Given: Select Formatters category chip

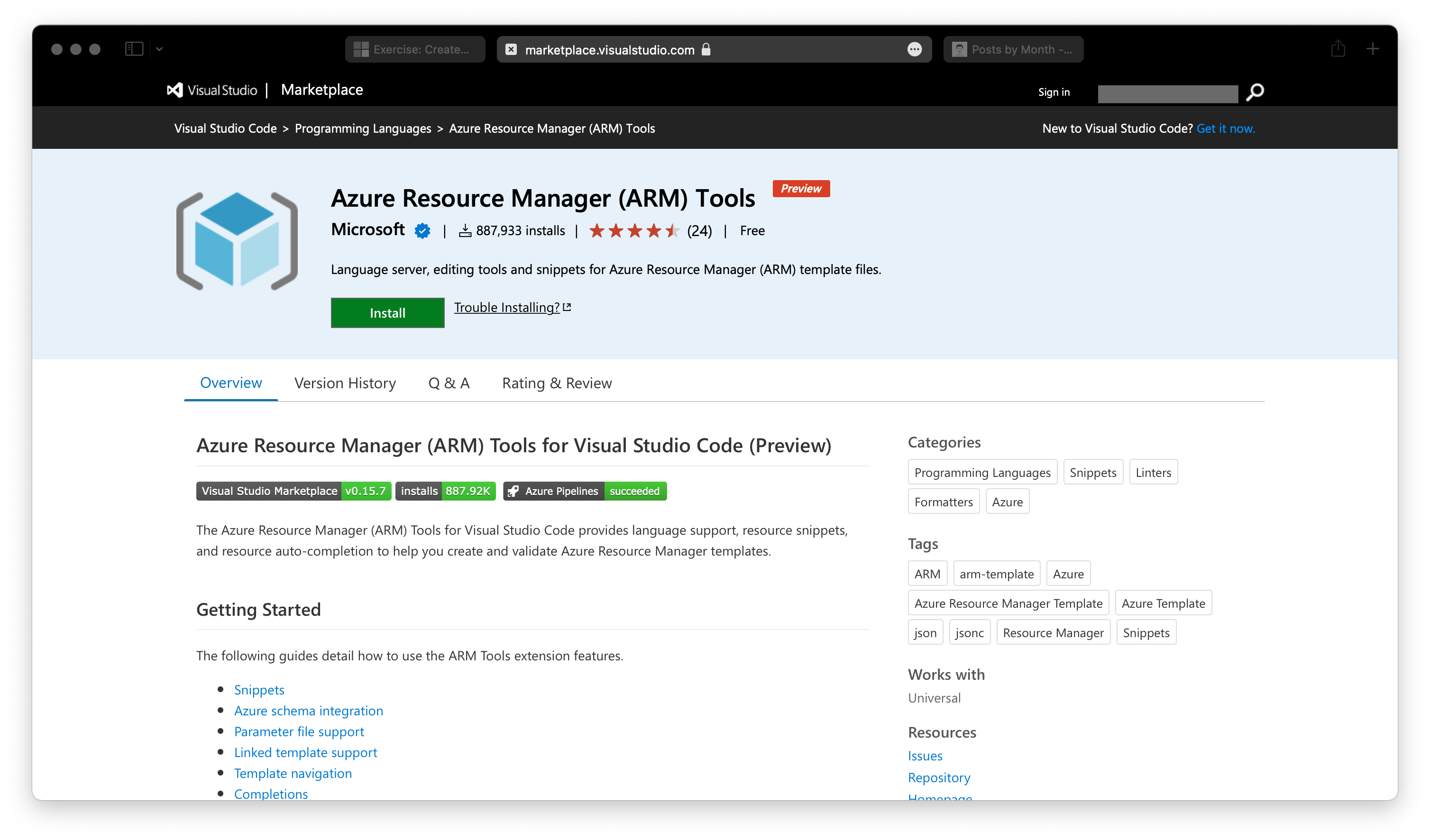Looking at the screenshot, I should click(x=943, y=502).
